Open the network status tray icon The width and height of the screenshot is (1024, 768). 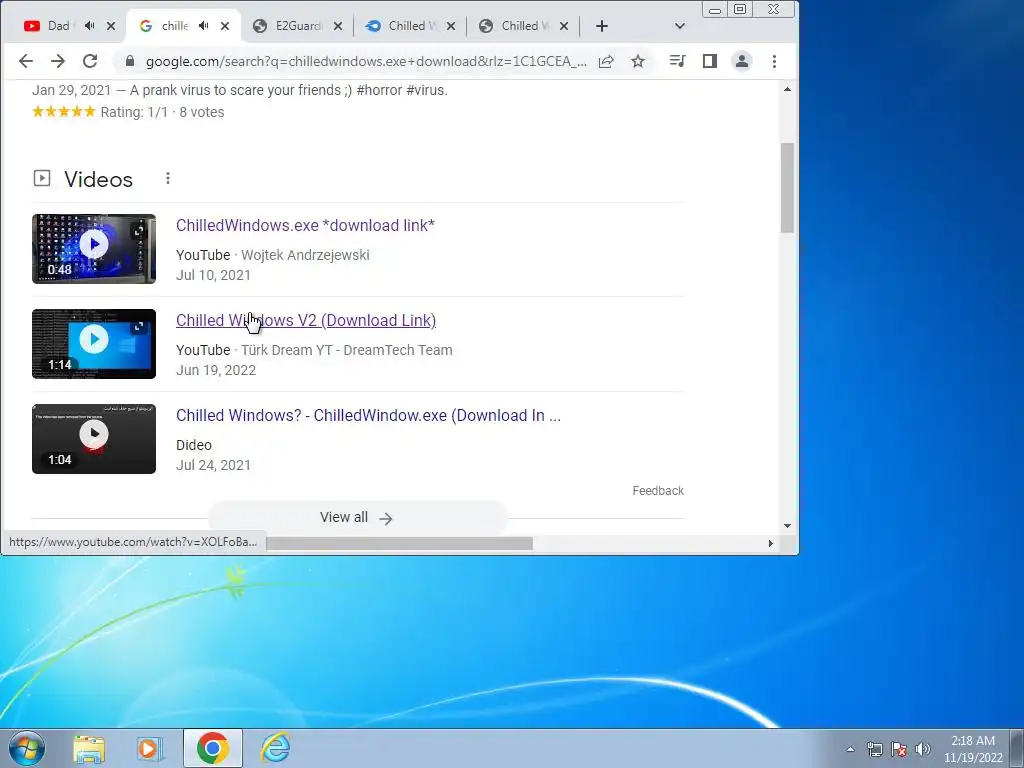(x=874, y=749)
